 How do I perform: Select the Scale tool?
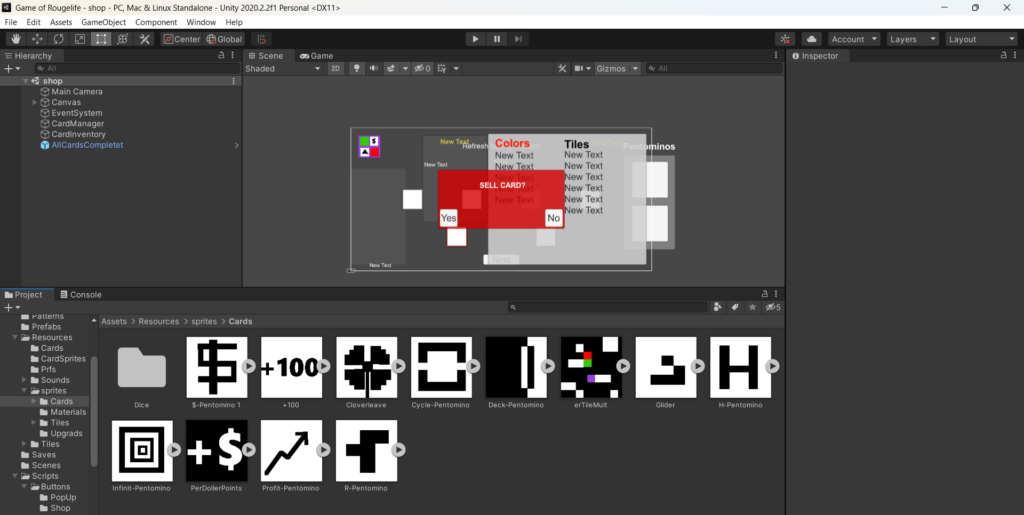click(80, 39)
